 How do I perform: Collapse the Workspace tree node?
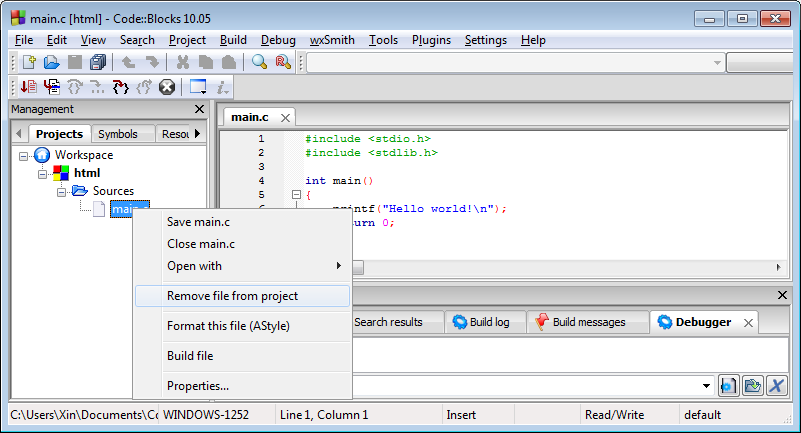point(24,155)
